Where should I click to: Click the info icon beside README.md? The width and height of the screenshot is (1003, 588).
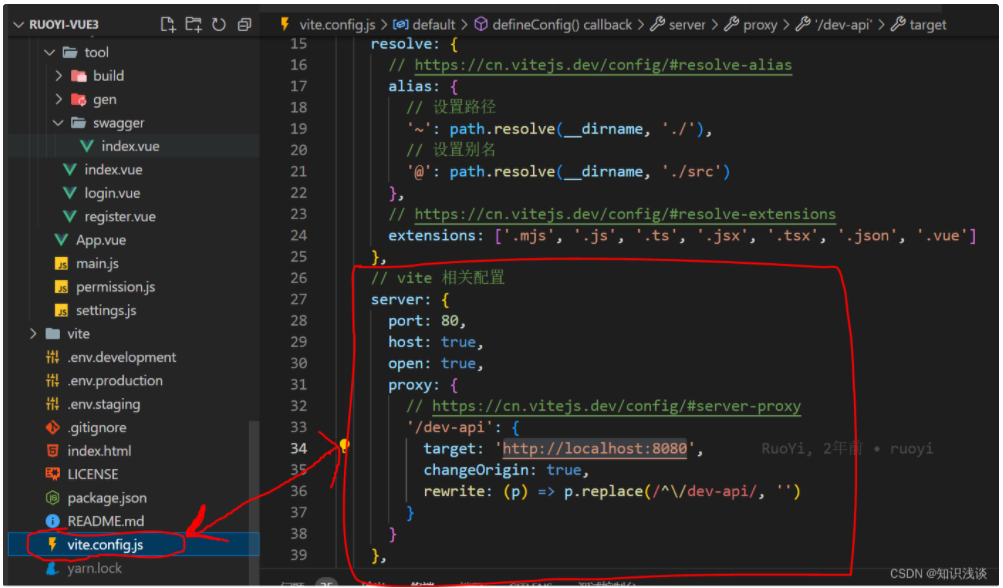pos(52,521)
